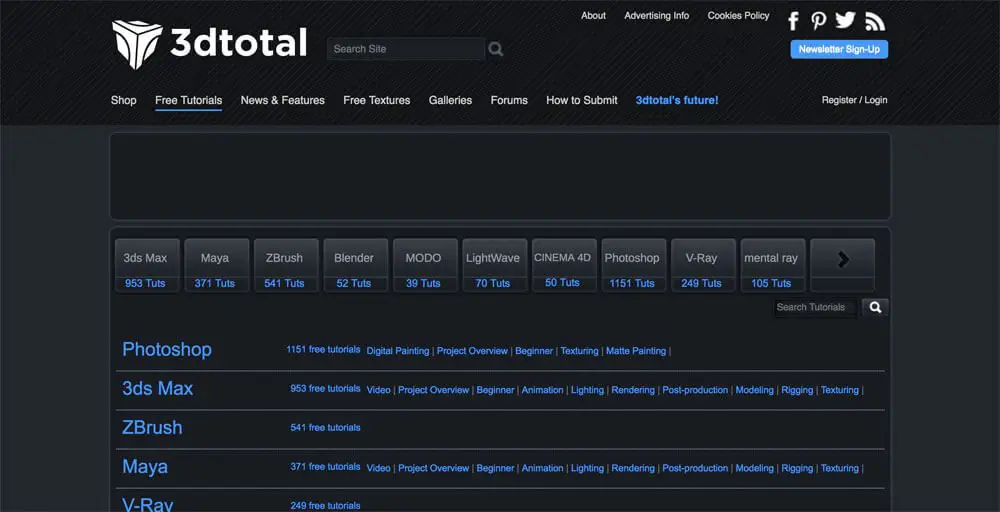
Task: Click the Search Tutorials magnifier button
Action: coord(875,307)
